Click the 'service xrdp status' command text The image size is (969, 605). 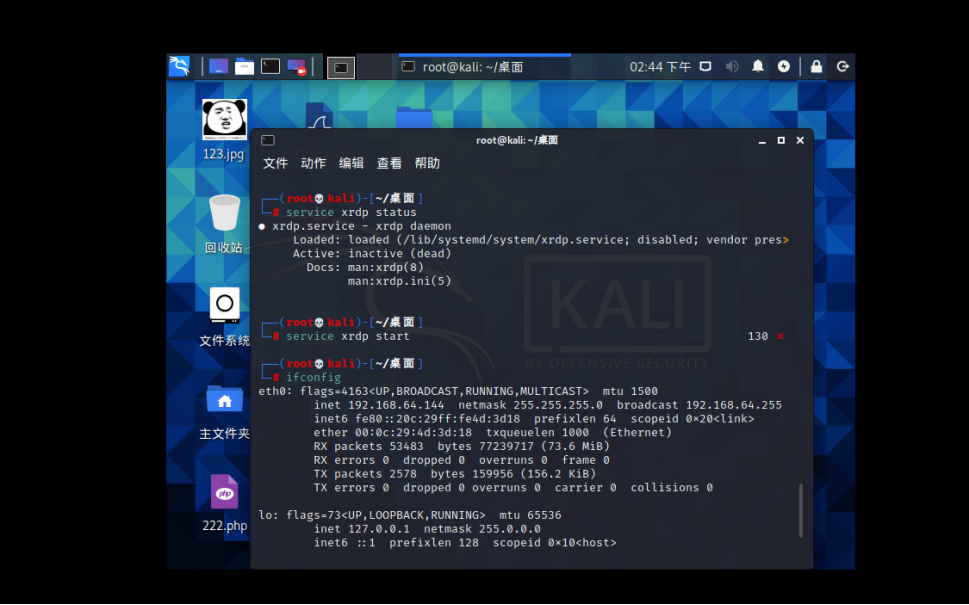[x=351, y=212]
